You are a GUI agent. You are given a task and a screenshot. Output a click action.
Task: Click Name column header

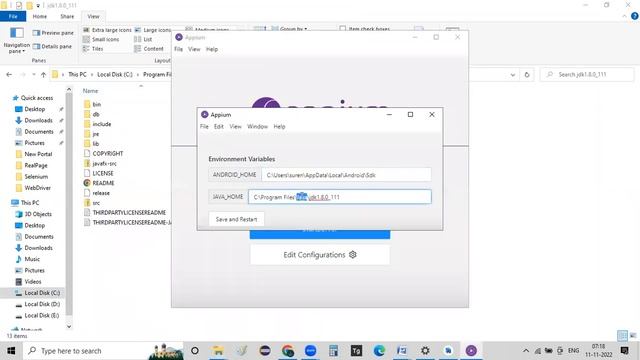pos(91,91)
